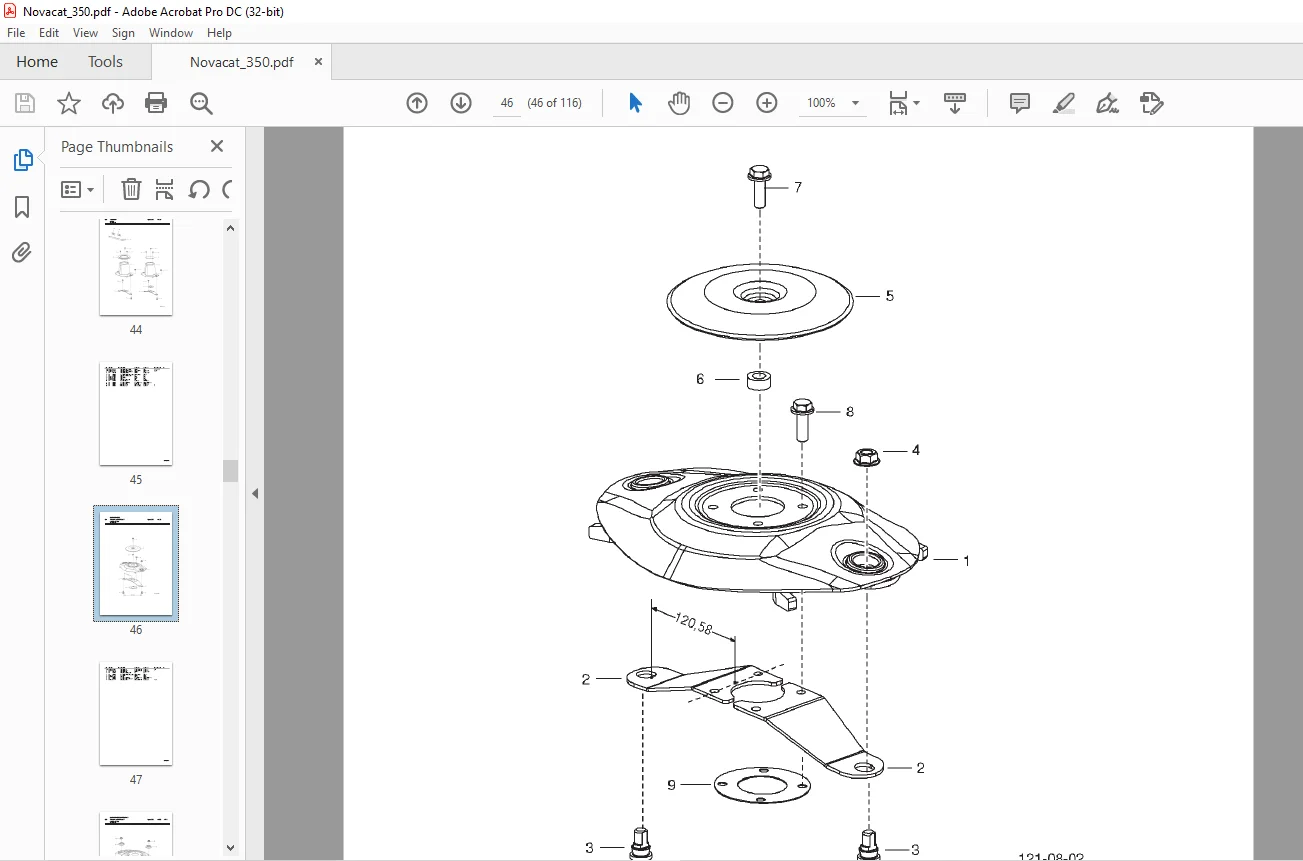This screenshot has height=861, width=1303.
Task: Switch to the Tools tab
Action: 105,62
